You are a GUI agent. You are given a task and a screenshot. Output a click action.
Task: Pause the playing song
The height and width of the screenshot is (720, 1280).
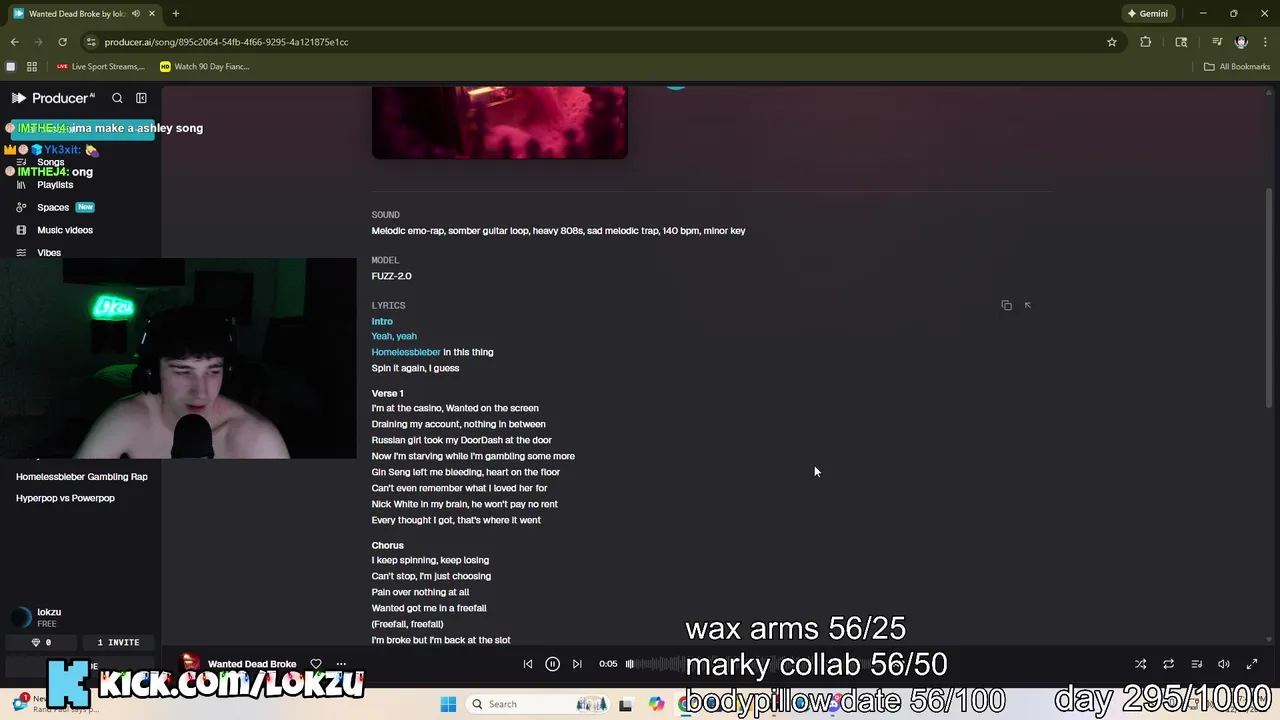[552, 664]
